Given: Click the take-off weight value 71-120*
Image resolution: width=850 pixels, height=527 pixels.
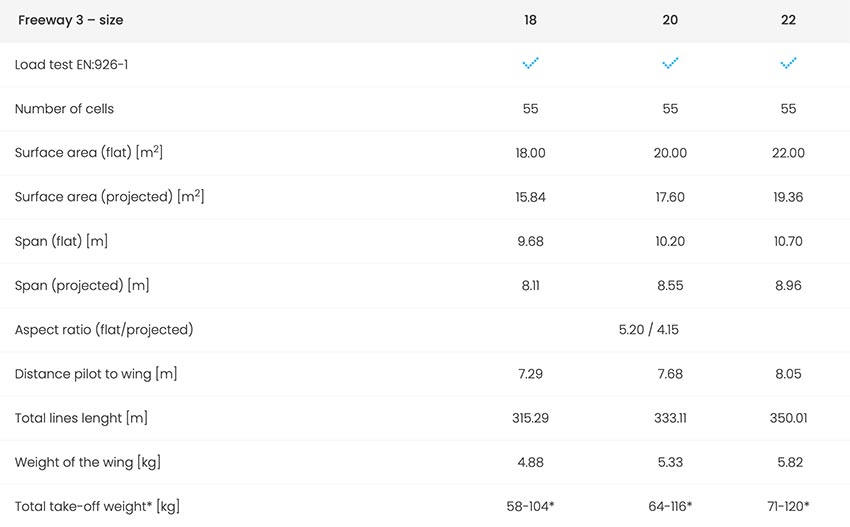Looking at the screenshot, I should click(788, 506).
